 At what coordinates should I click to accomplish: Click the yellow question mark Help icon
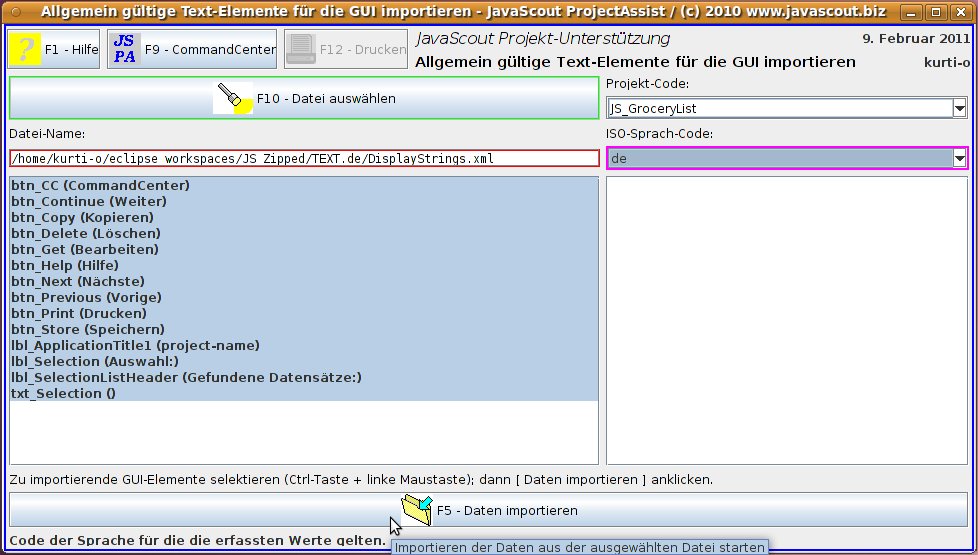click(25, 49)
